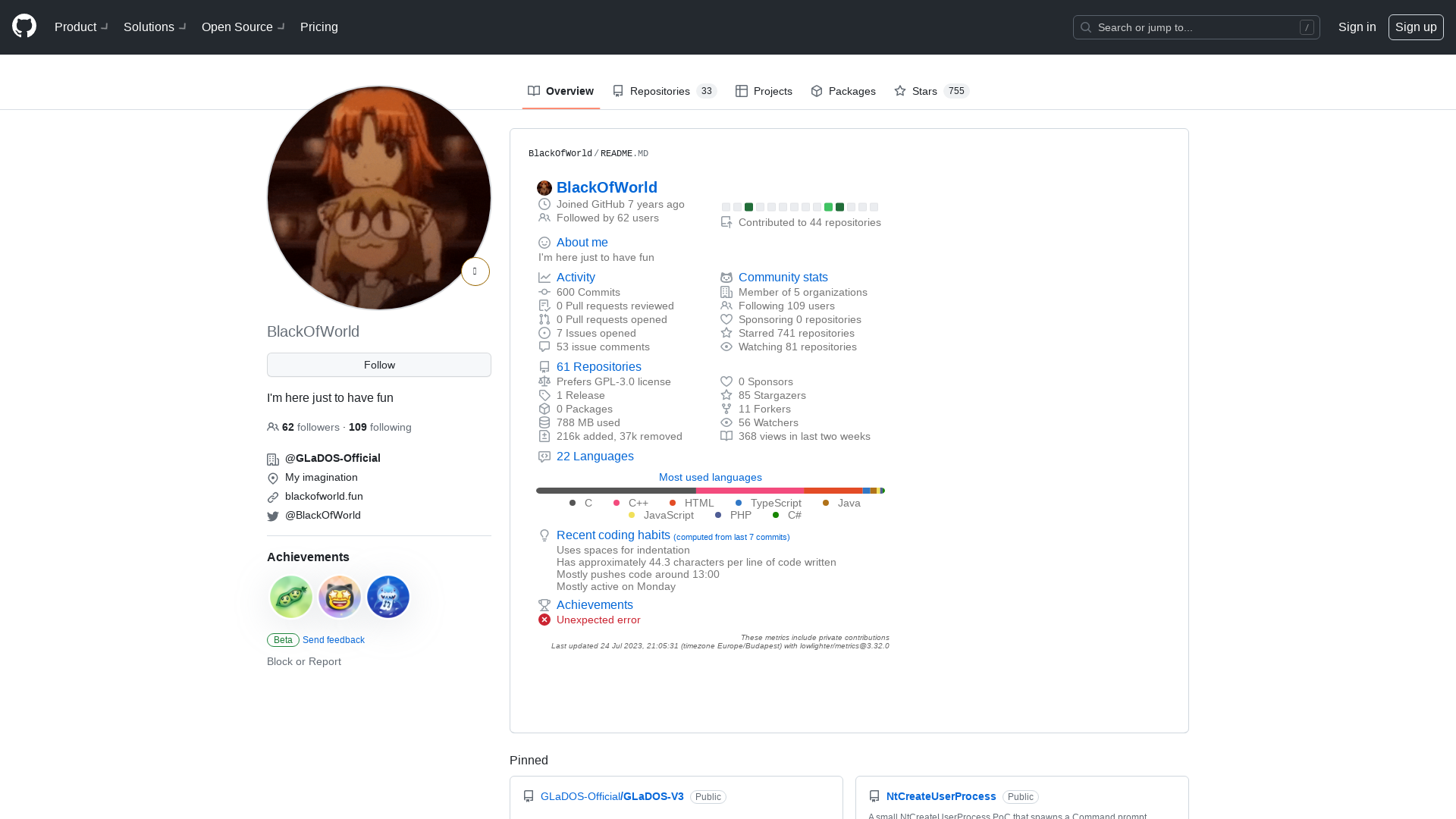Click the 22 Languages heading

pyautogui.click(x=595, y=457)
